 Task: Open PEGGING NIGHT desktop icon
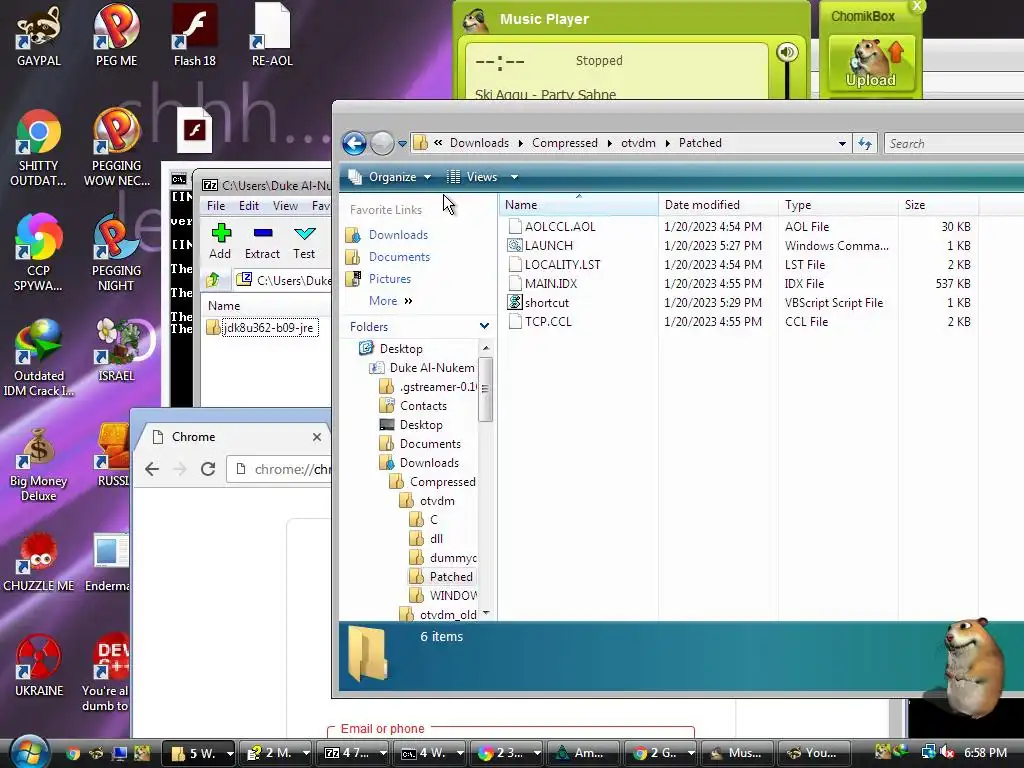pyautogui.click(x=116, y=253)
